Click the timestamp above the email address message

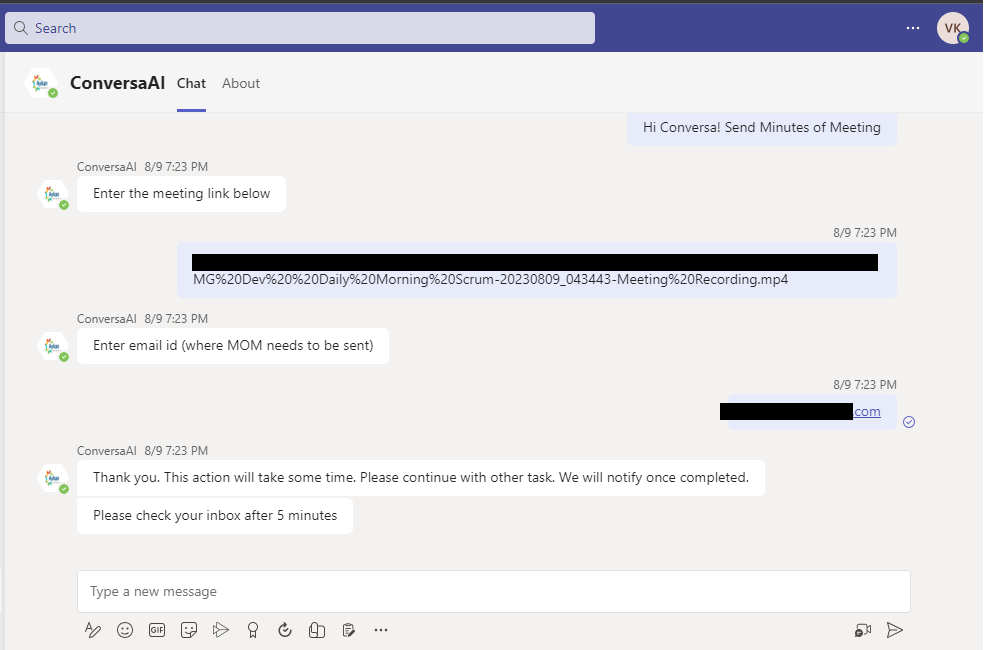click(865, 385)
